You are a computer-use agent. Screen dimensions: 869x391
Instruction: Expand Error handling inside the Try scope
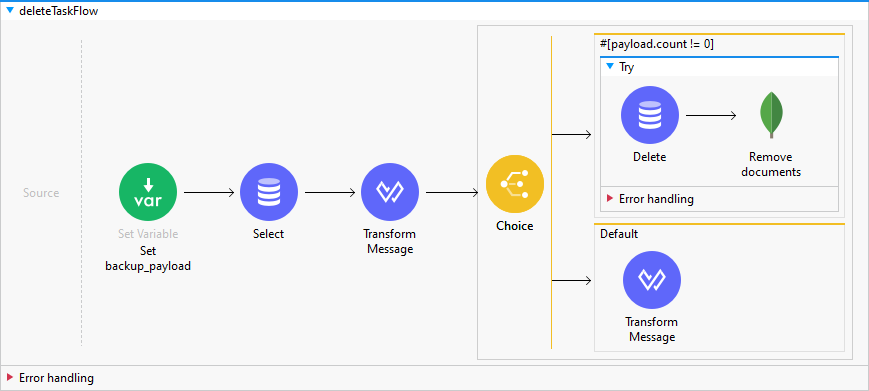(x=610, y=198)
